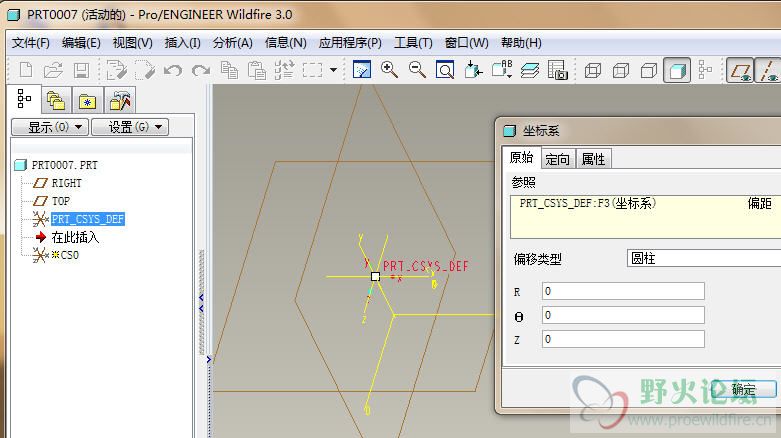The height and width of the screenshot is (438, 781).
Task: Open the 帮助(H) menu
Action: coord(521,43)
